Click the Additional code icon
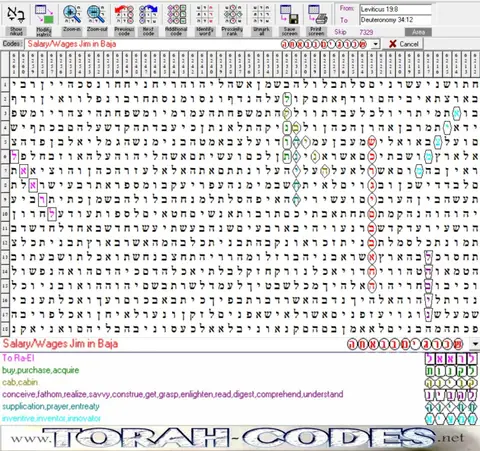This screenshot has height=451, width=480. click(x=176, y=15)
